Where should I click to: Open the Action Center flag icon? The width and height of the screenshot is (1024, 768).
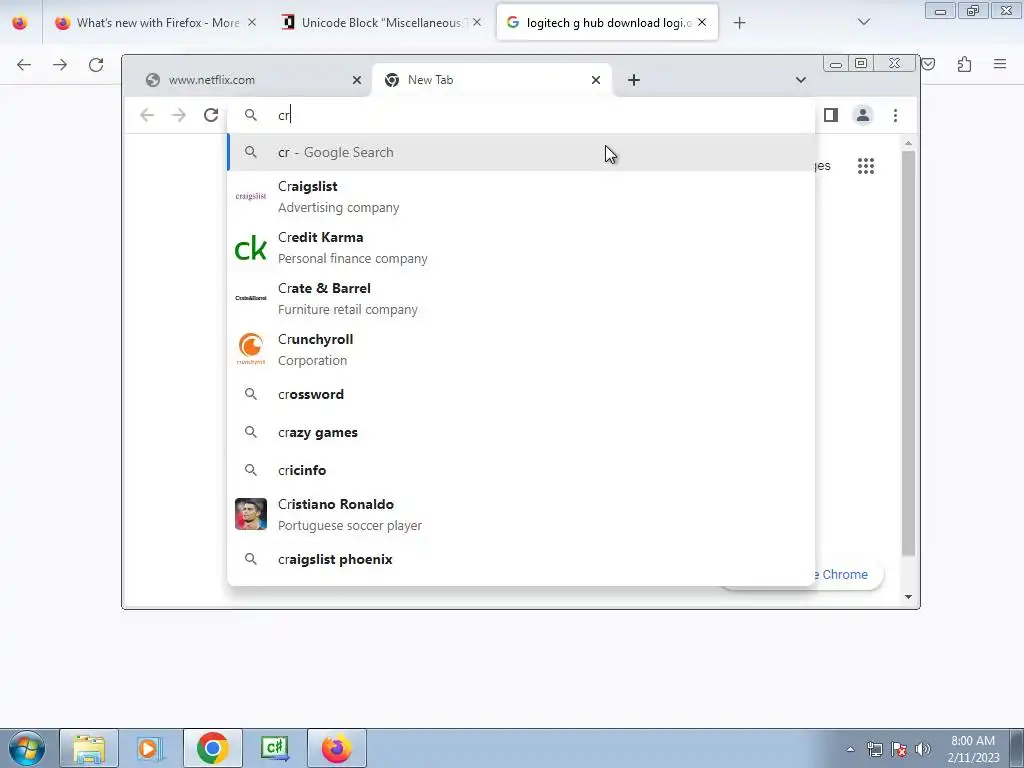click(x=899, y=749)
